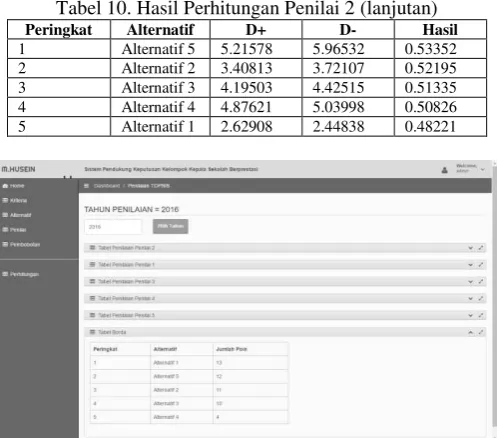Expand Tabel Penilaian Penilai 2 with chevron
The image size is (497, 438).
[x=470, y=248]
